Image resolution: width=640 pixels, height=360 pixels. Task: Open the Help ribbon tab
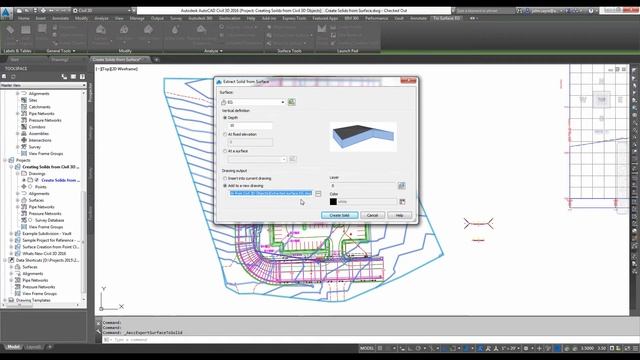click(x=251, y=18)
